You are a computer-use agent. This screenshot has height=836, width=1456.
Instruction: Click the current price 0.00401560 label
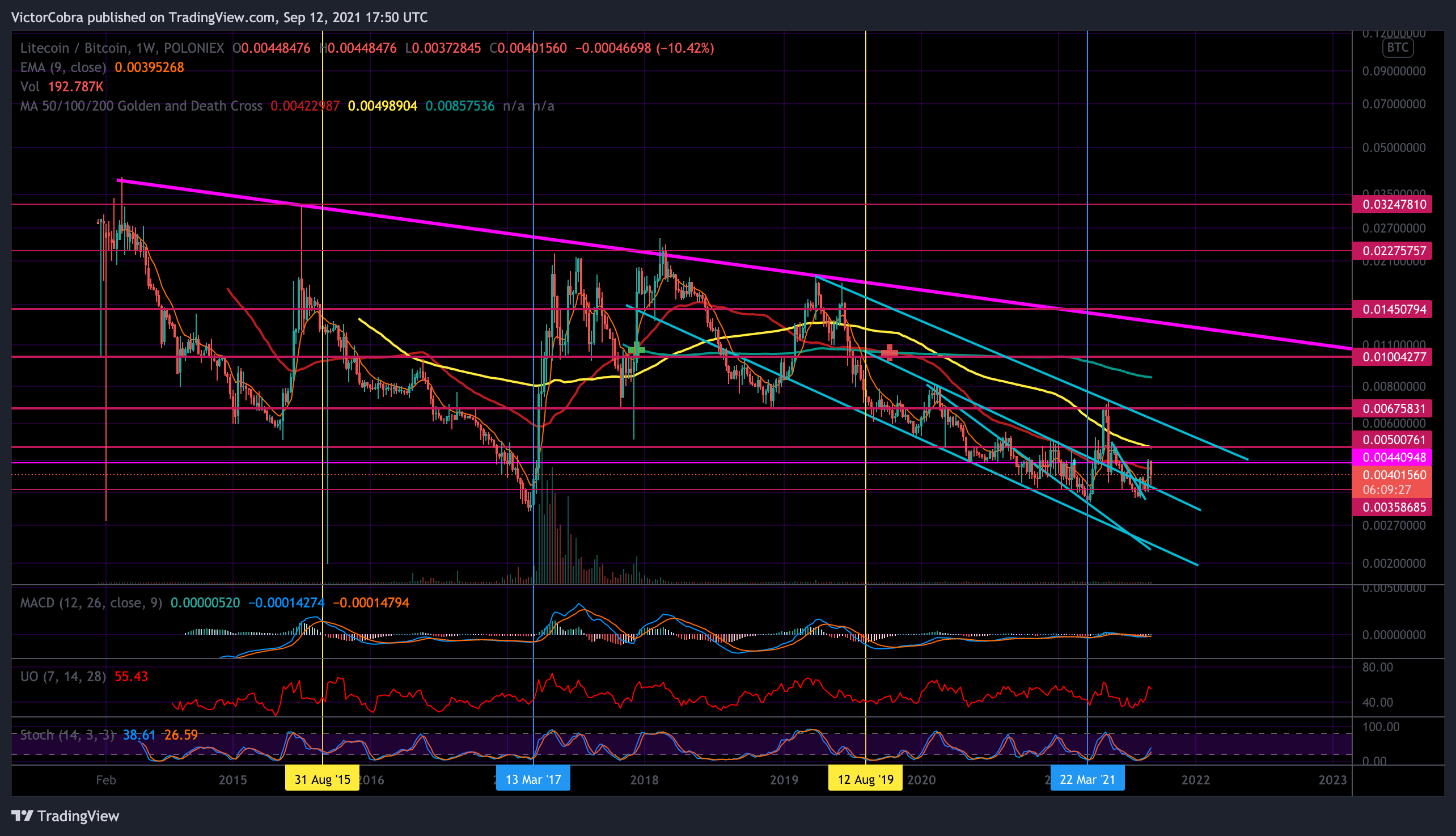coord(1392,475)
